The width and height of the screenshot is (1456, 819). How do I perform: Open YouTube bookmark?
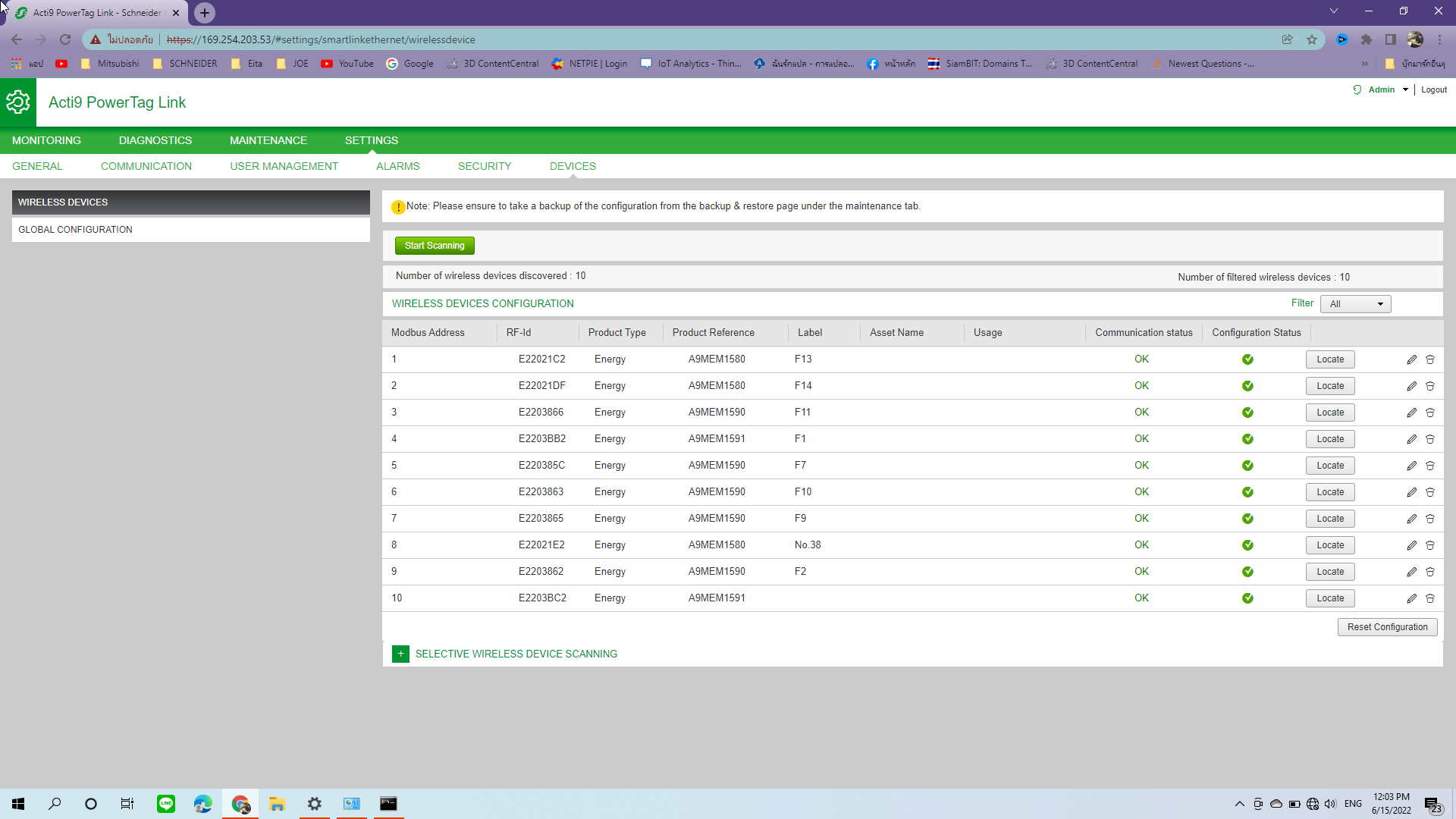(x=347, y=64)
